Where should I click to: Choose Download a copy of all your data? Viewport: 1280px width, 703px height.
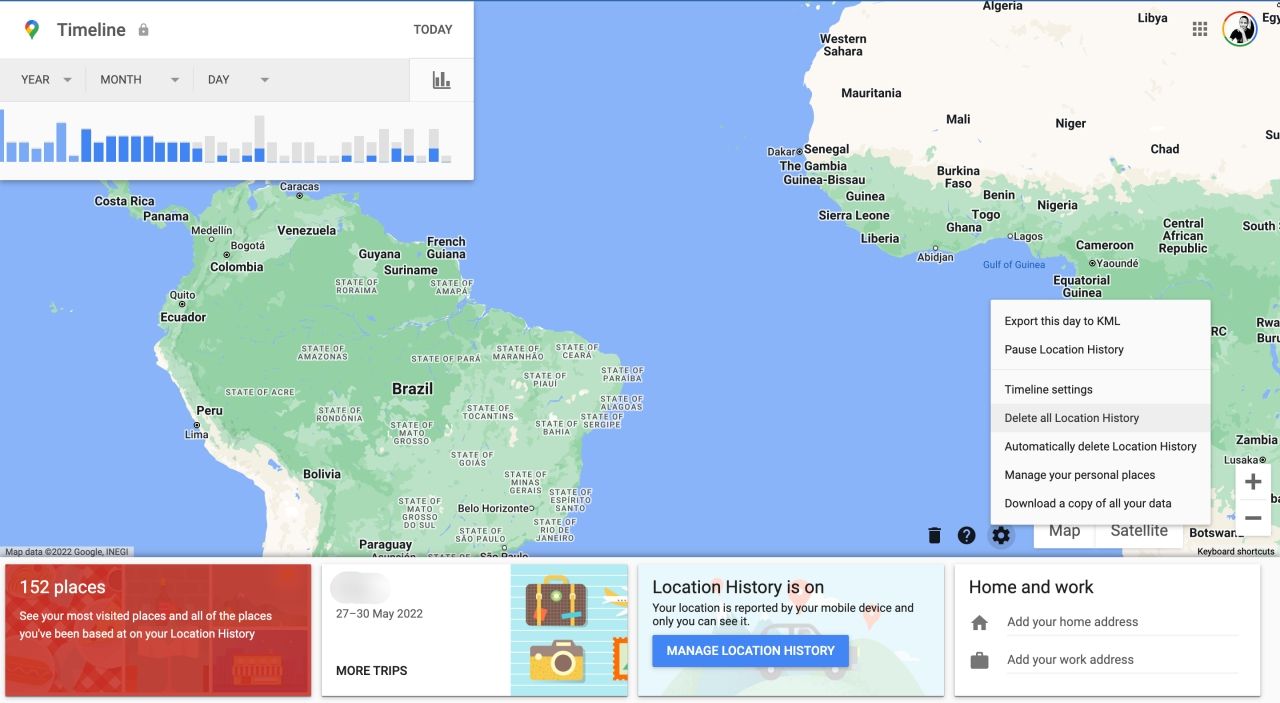(x=1100, y=504)
